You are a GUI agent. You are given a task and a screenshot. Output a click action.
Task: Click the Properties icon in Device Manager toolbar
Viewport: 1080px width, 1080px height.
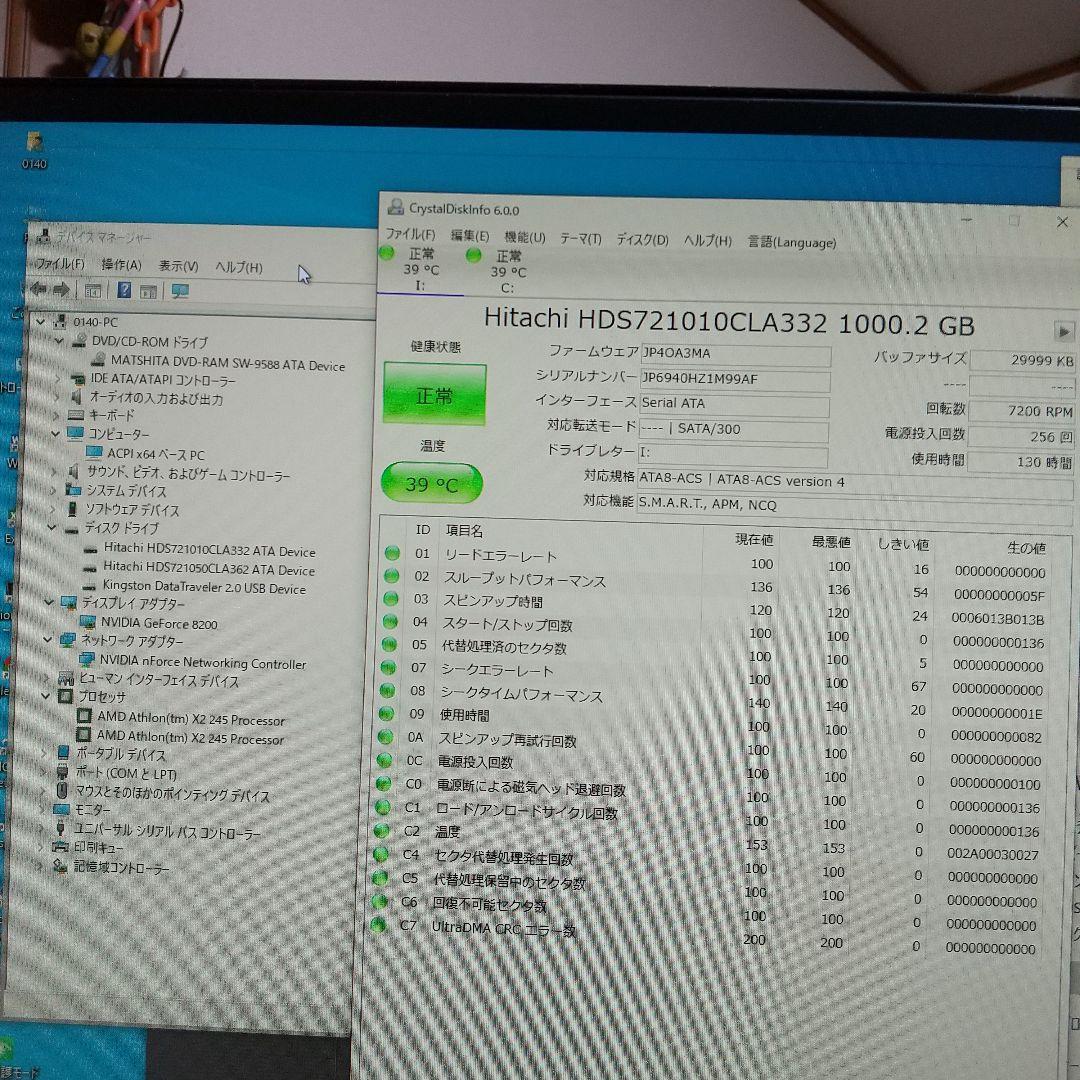pyautogui.click(x=91, y=290)
